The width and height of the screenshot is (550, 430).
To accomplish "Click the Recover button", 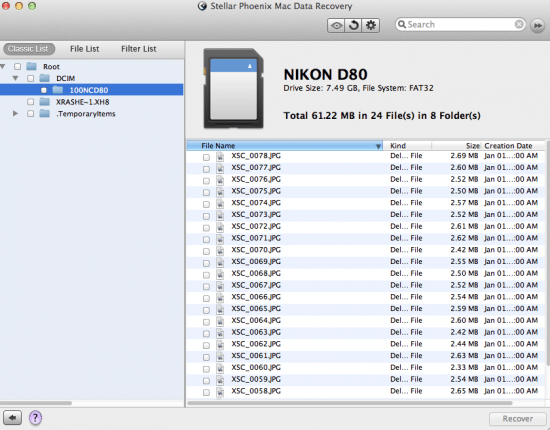I will (x=517, y=418).
